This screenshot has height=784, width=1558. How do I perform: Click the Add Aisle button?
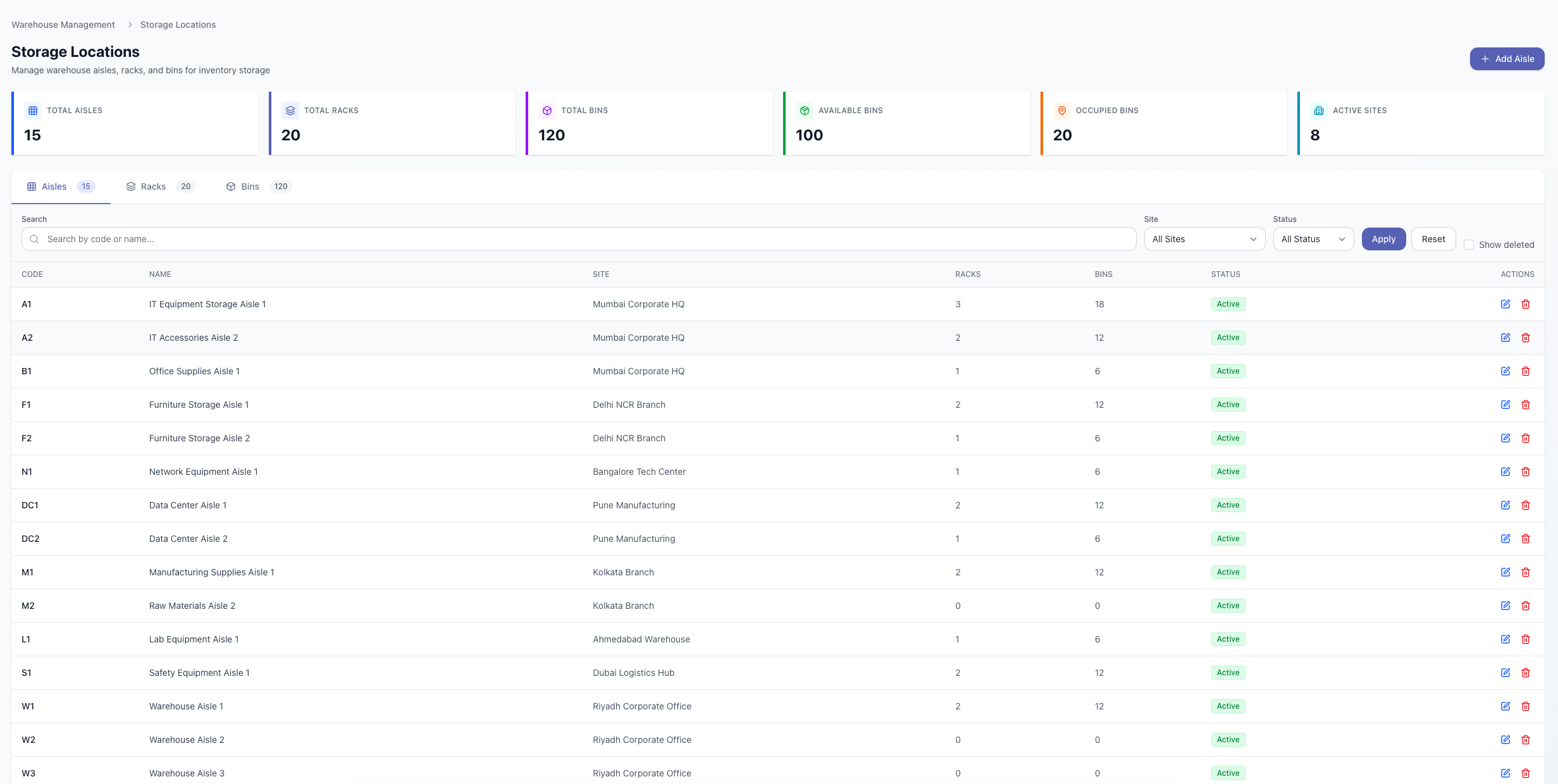pos(1506,59)
